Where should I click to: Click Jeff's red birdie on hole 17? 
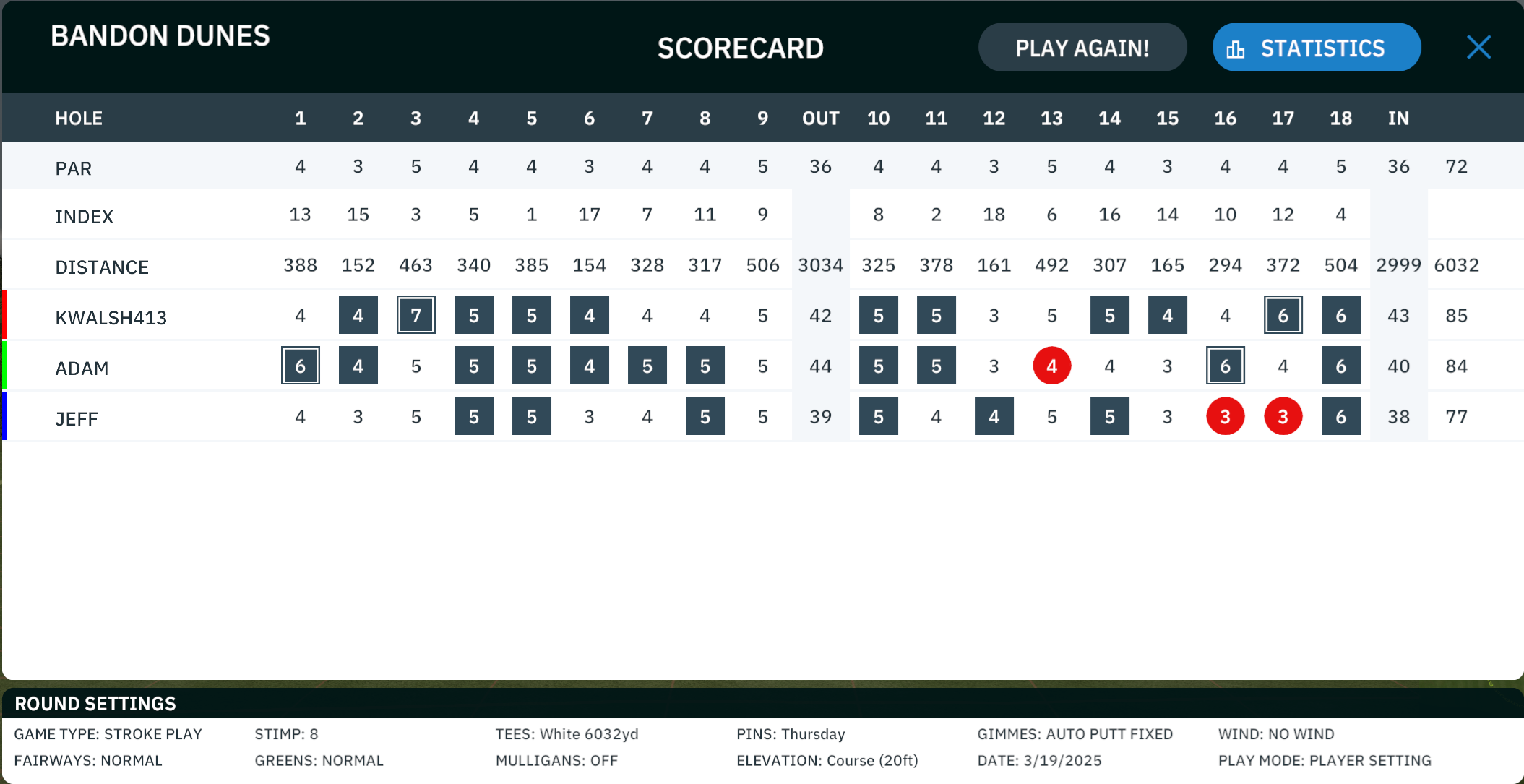coord(1283,416)
